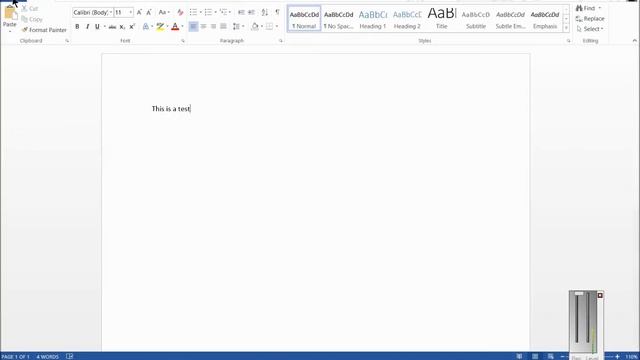This screenshot has height=360, width=640.
Task: Toggle bold formatting
Action: [77, 27]
